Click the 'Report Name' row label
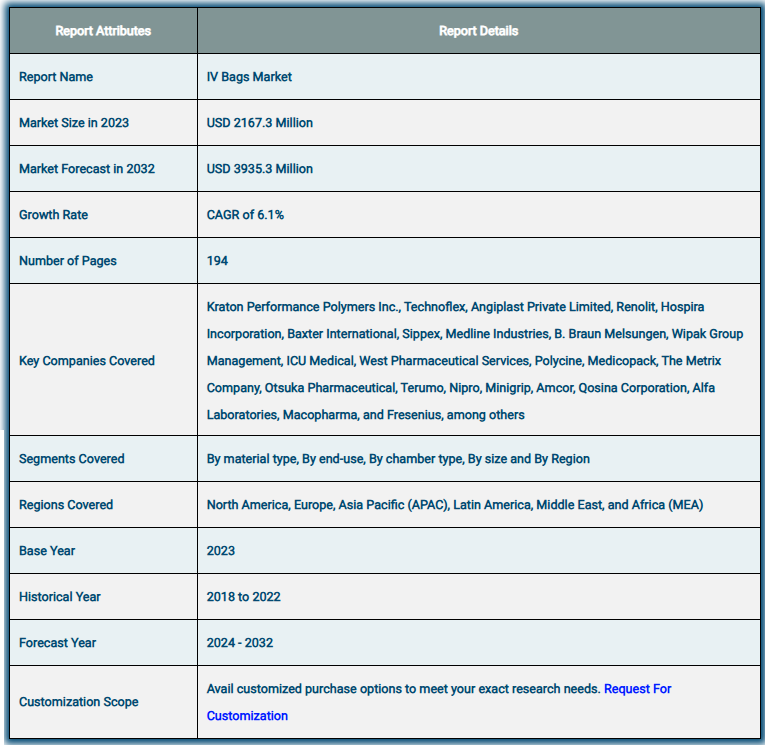This screenshot has width=765, height=745. pyautogui.click(x=56, y=77)
